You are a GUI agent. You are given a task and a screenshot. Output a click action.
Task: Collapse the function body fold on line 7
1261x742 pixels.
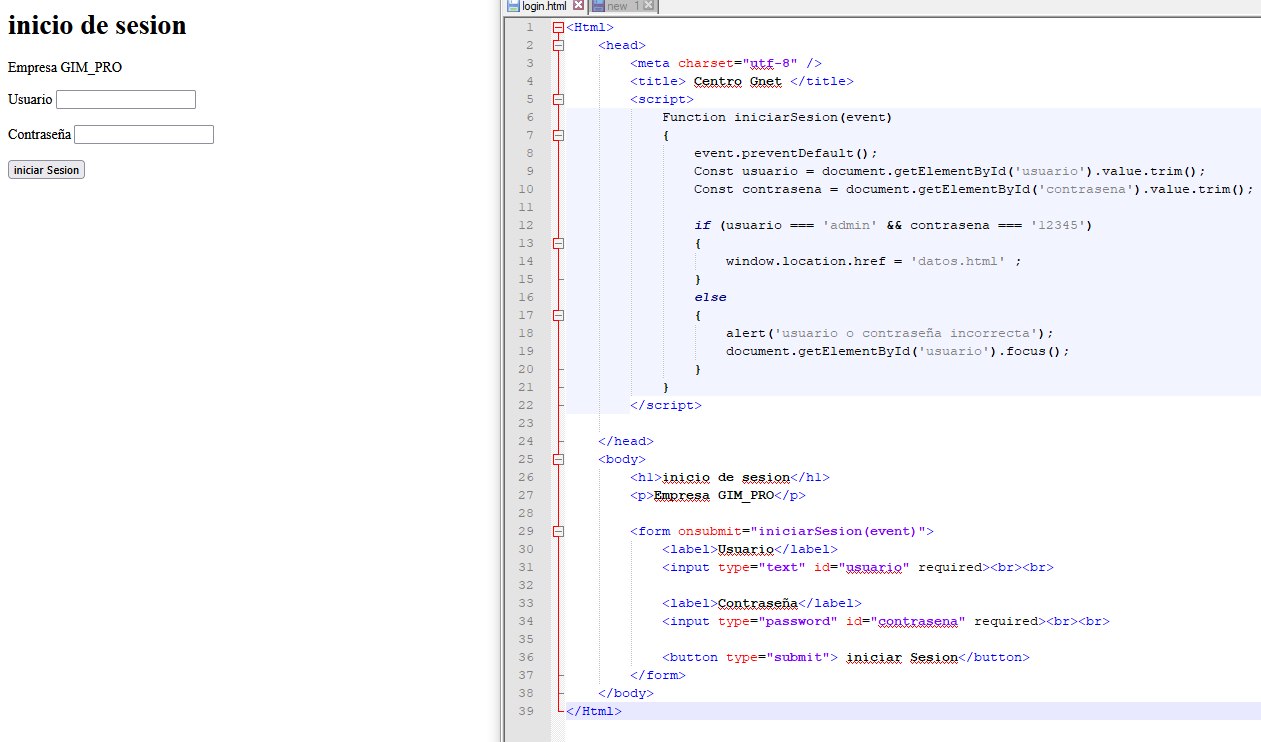point(558,136)
